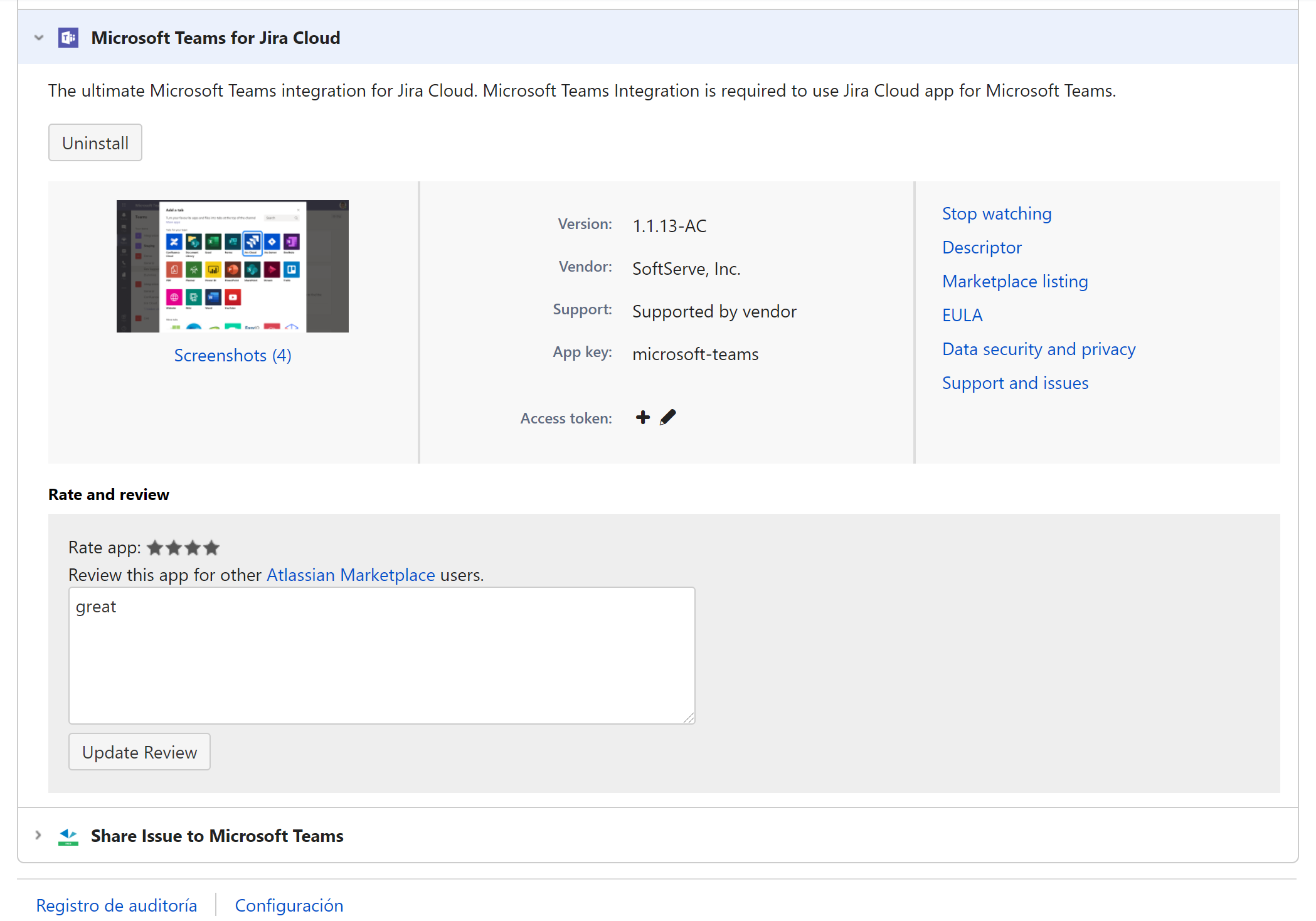Click the Update Review button
The height and width of the screenshot is (921, 1316).
tap(139, 752)
